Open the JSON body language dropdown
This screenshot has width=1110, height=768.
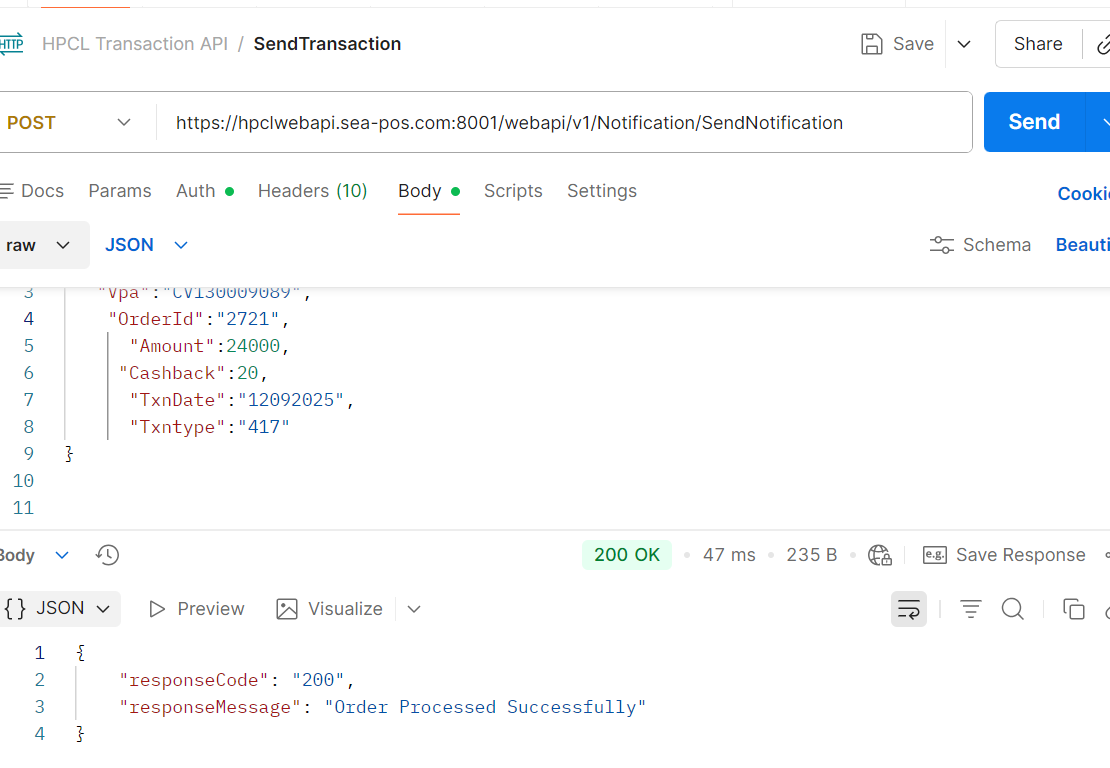[146, 245]
